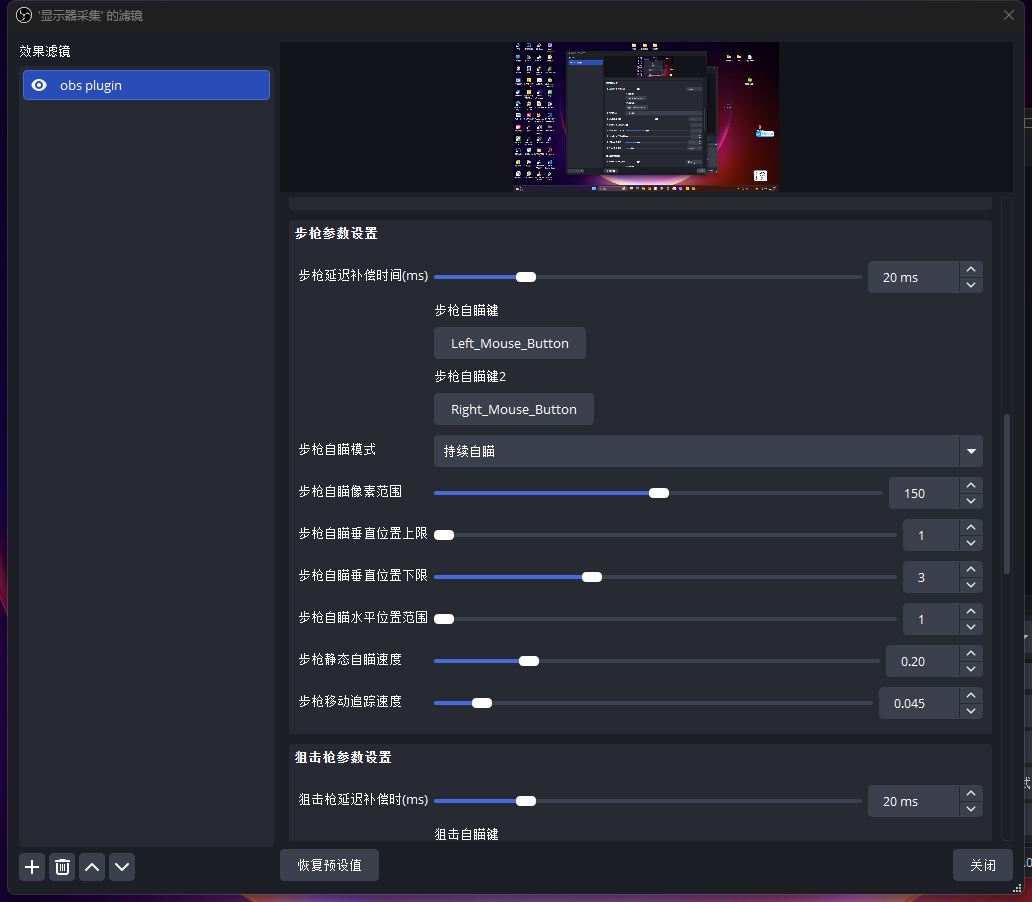1032x902 pixels.
Task: Decrease 步枪移动追踪速度 using the down arrow
Action: 970,711
